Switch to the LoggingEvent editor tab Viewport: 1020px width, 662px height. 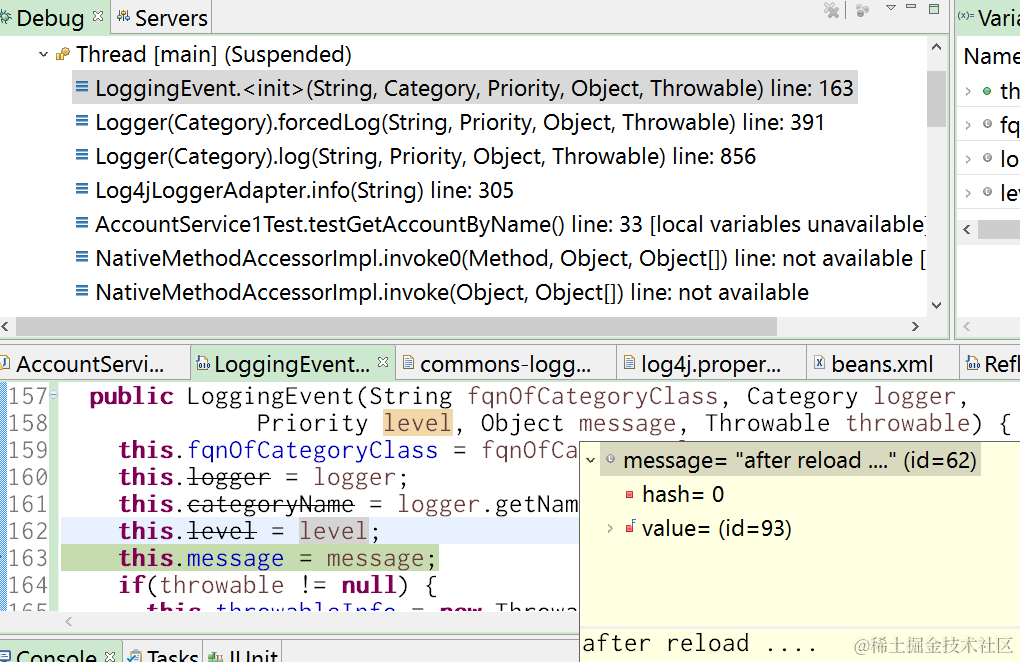292,364
